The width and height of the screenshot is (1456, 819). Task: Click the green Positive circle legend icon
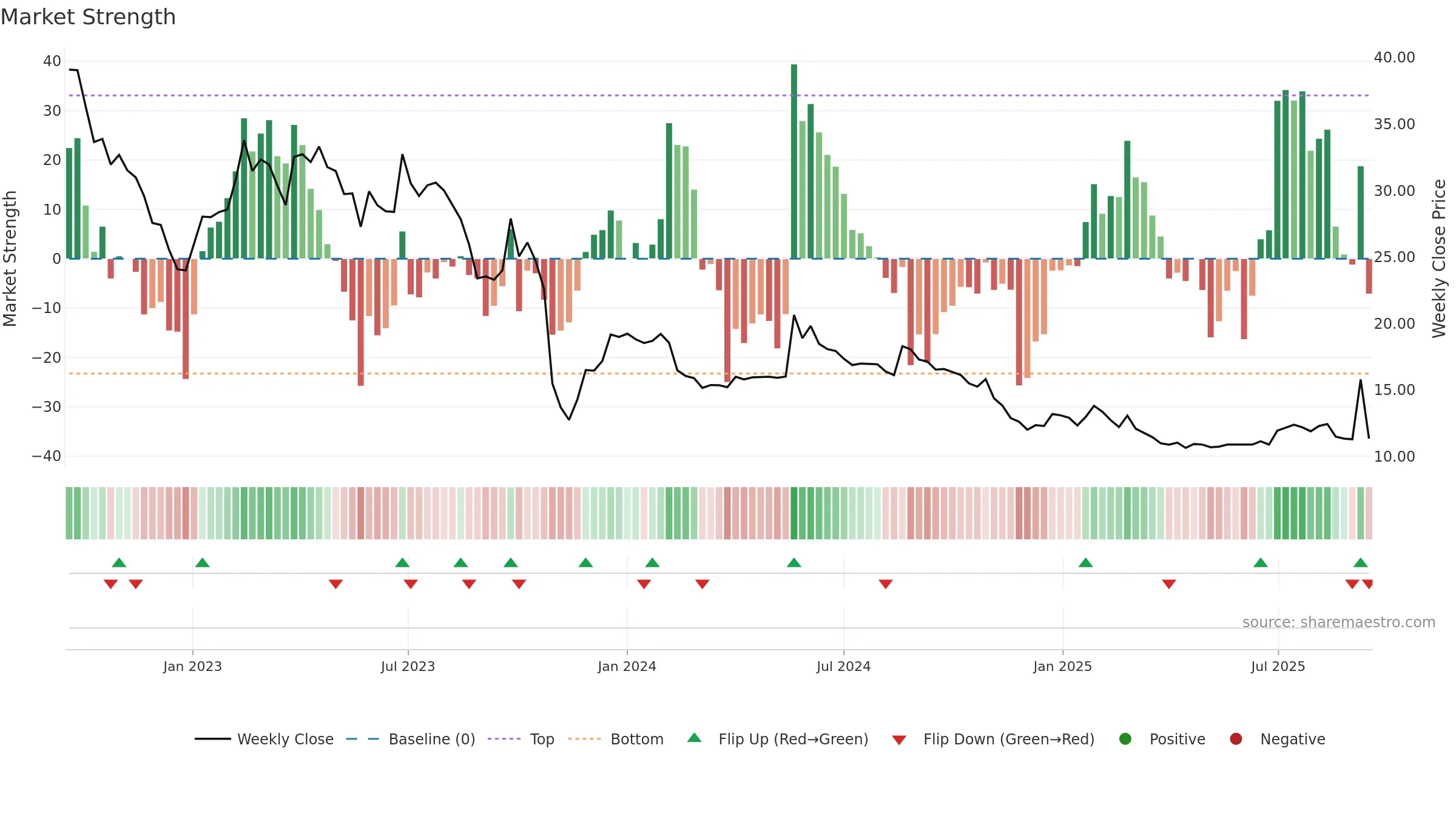tap(1125, 739)
